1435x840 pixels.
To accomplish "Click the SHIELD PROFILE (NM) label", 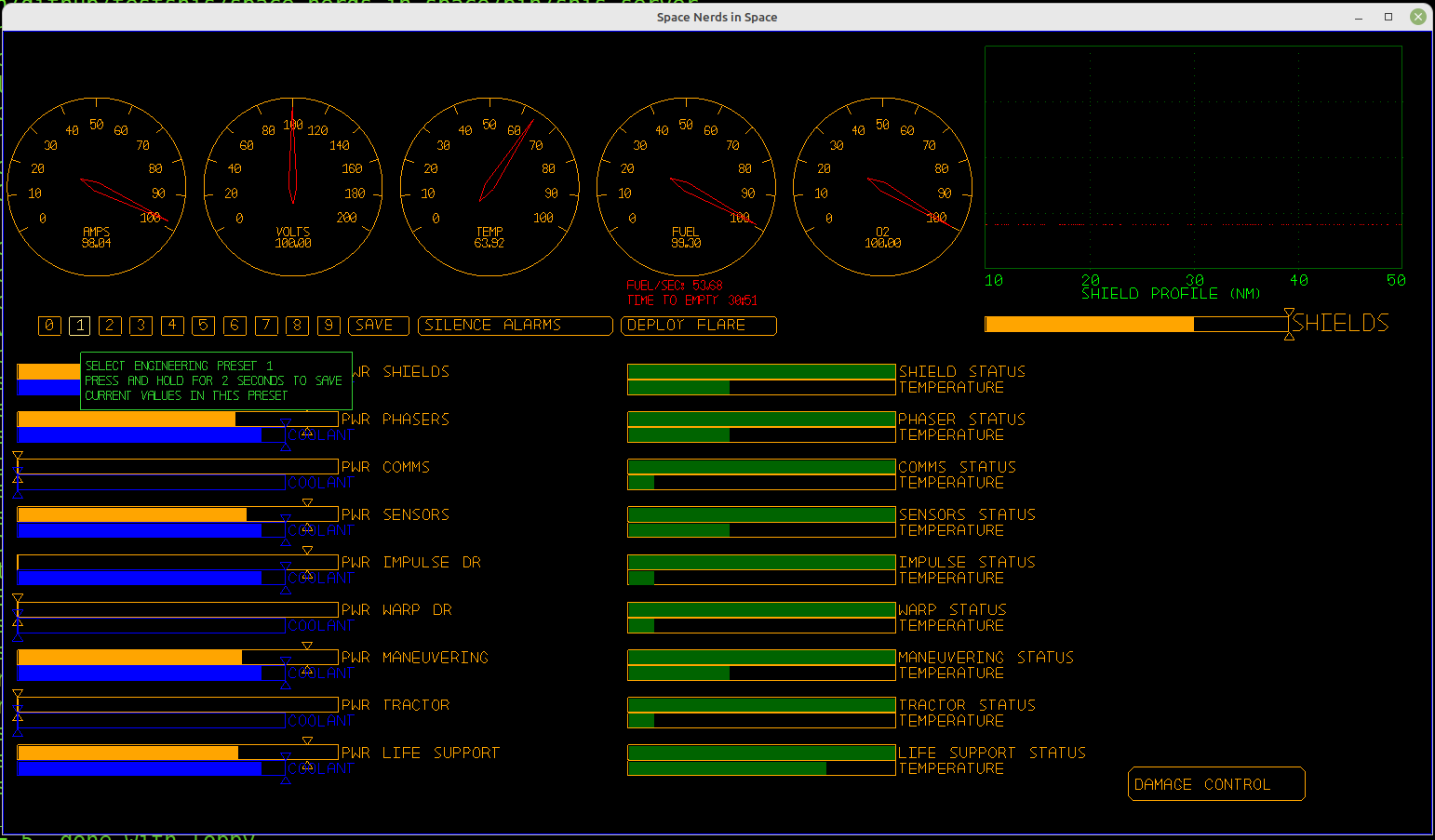I will coord(1171,294).
